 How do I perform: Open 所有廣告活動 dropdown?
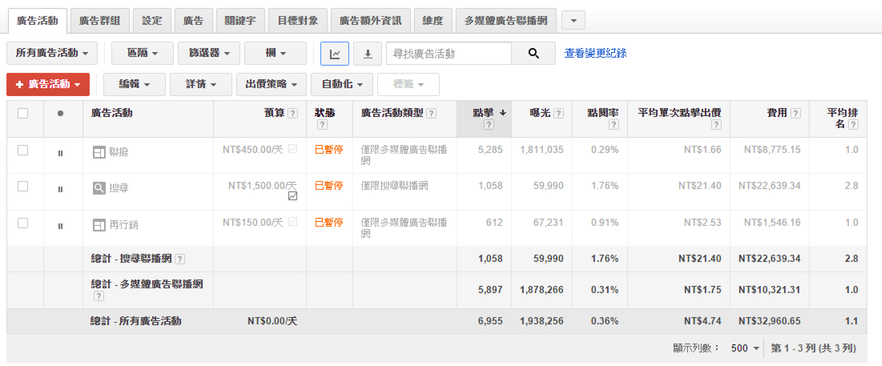pos(52,53)
